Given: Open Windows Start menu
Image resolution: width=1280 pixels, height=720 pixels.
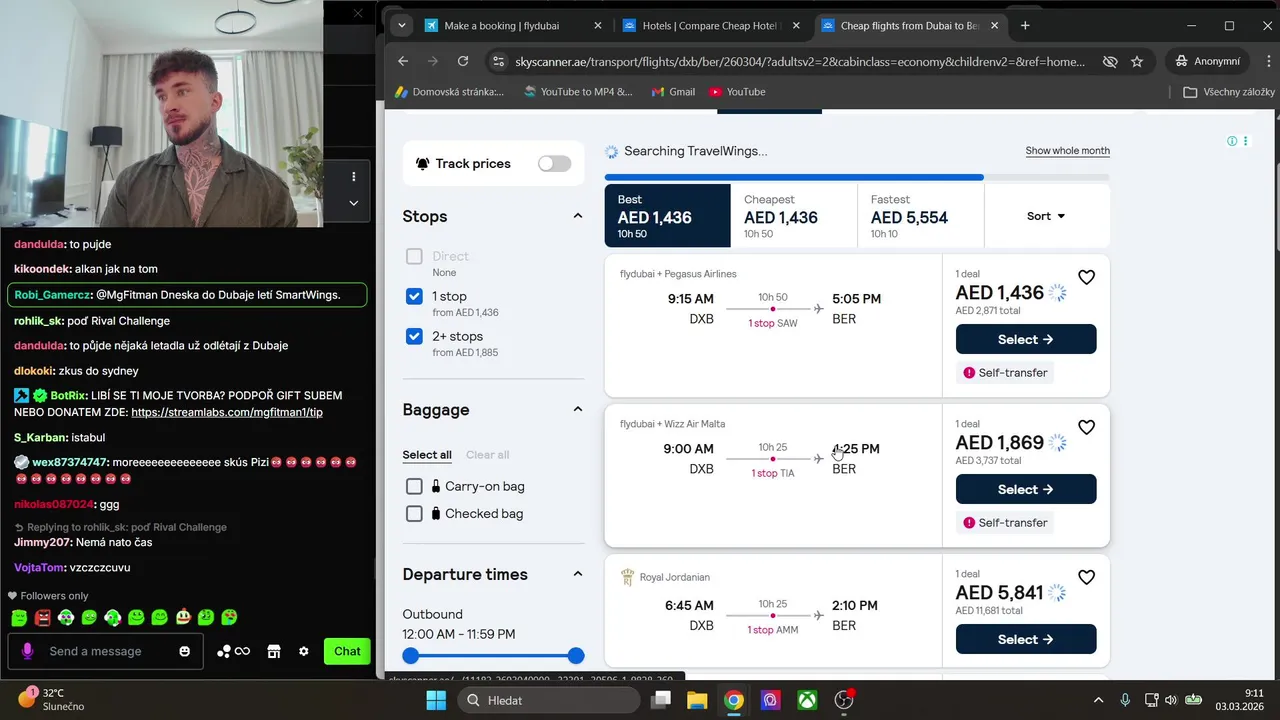Looking at the screenshot, I should [436, 700].
